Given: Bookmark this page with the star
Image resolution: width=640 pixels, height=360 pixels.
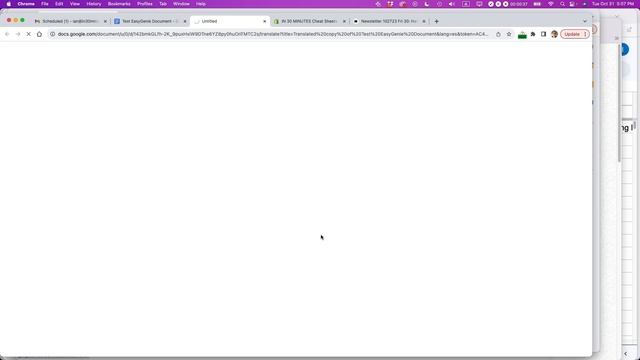Looking at the screenshot, I should point(509,34).
